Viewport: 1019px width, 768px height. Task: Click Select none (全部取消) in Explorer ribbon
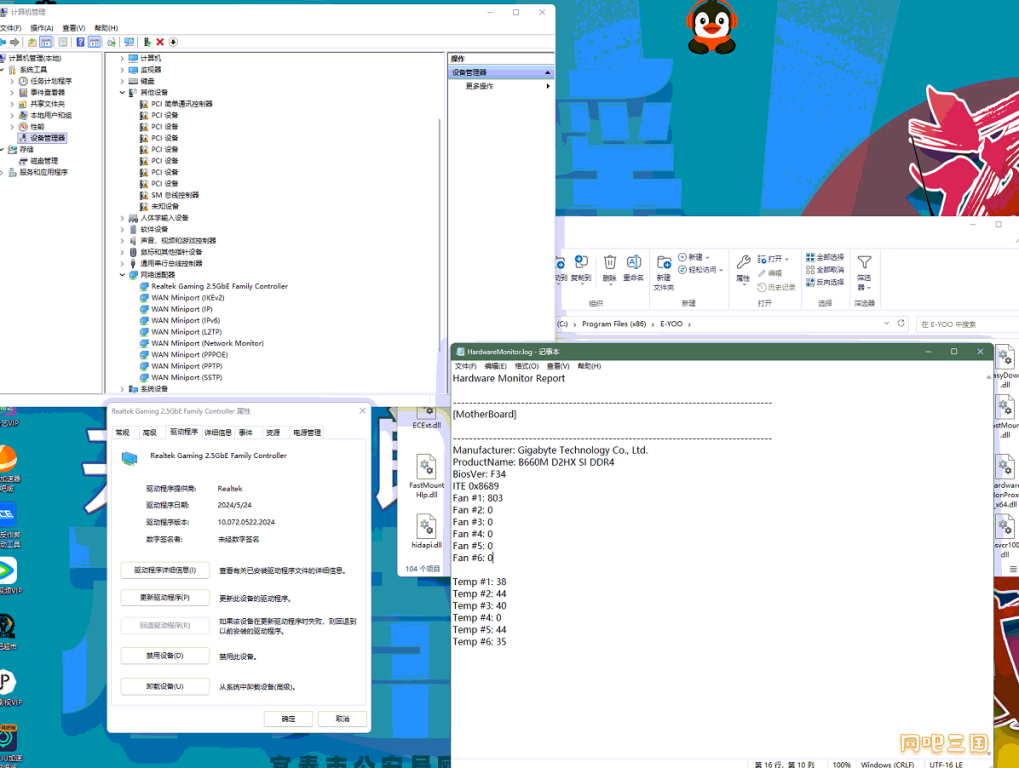825,270
